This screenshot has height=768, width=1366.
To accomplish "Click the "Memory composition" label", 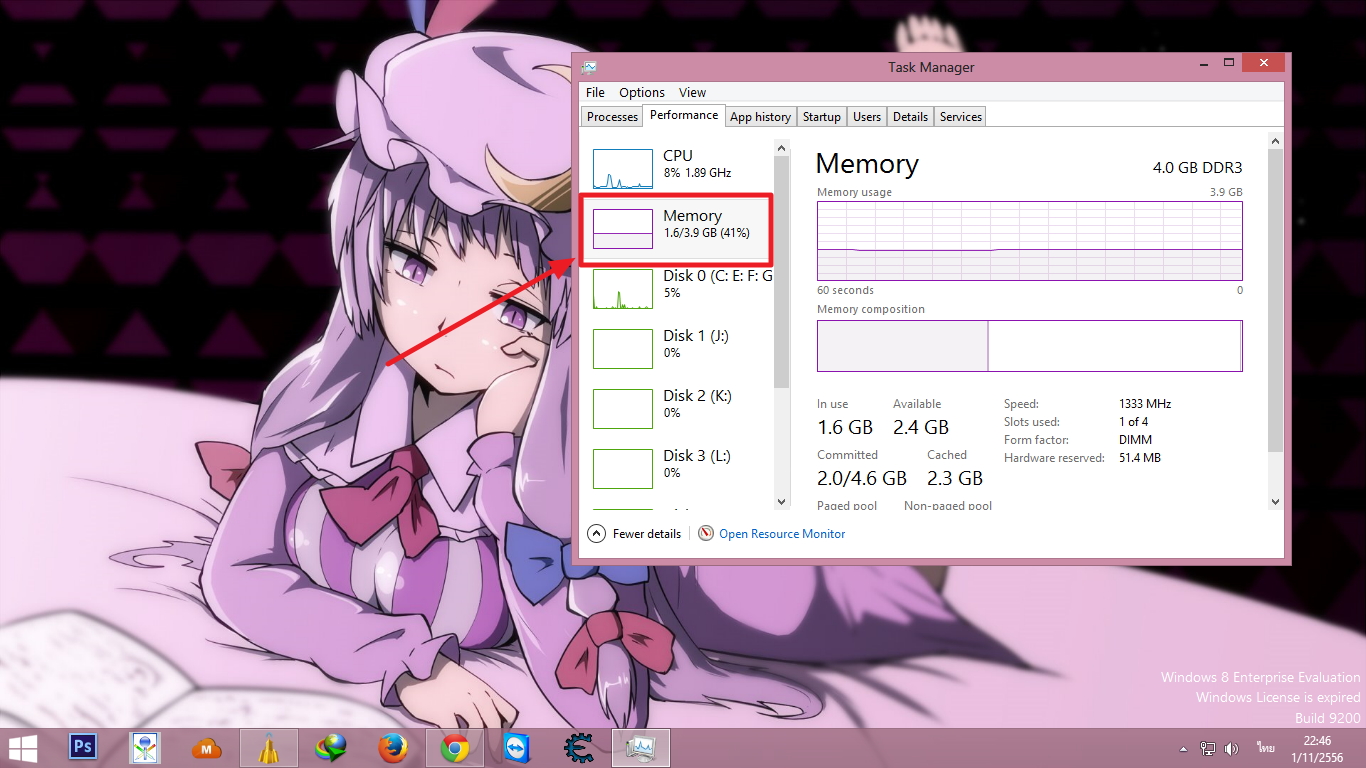I will [871, 310].
